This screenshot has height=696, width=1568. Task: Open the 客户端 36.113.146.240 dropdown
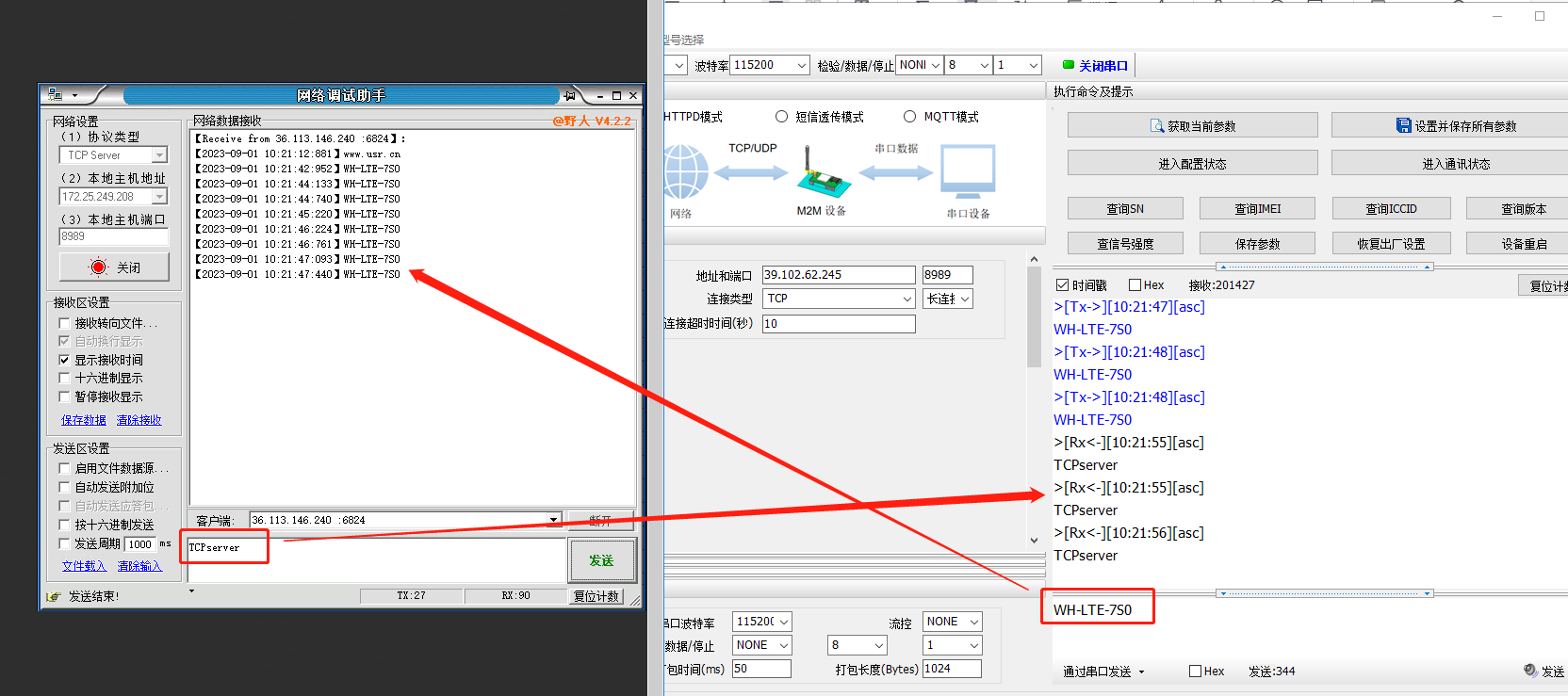553,520
